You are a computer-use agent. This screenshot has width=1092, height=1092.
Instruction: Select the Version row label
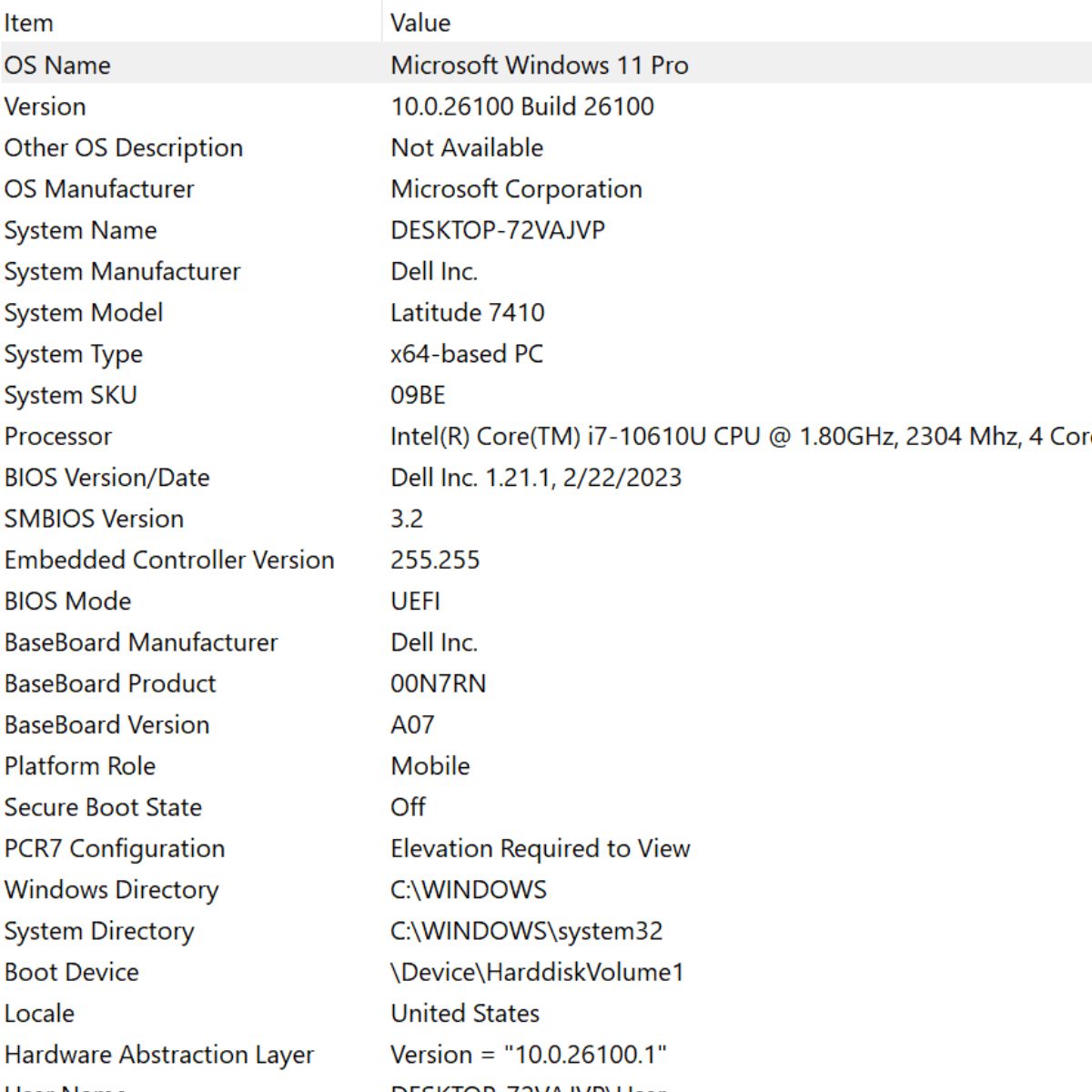(45, 106)
